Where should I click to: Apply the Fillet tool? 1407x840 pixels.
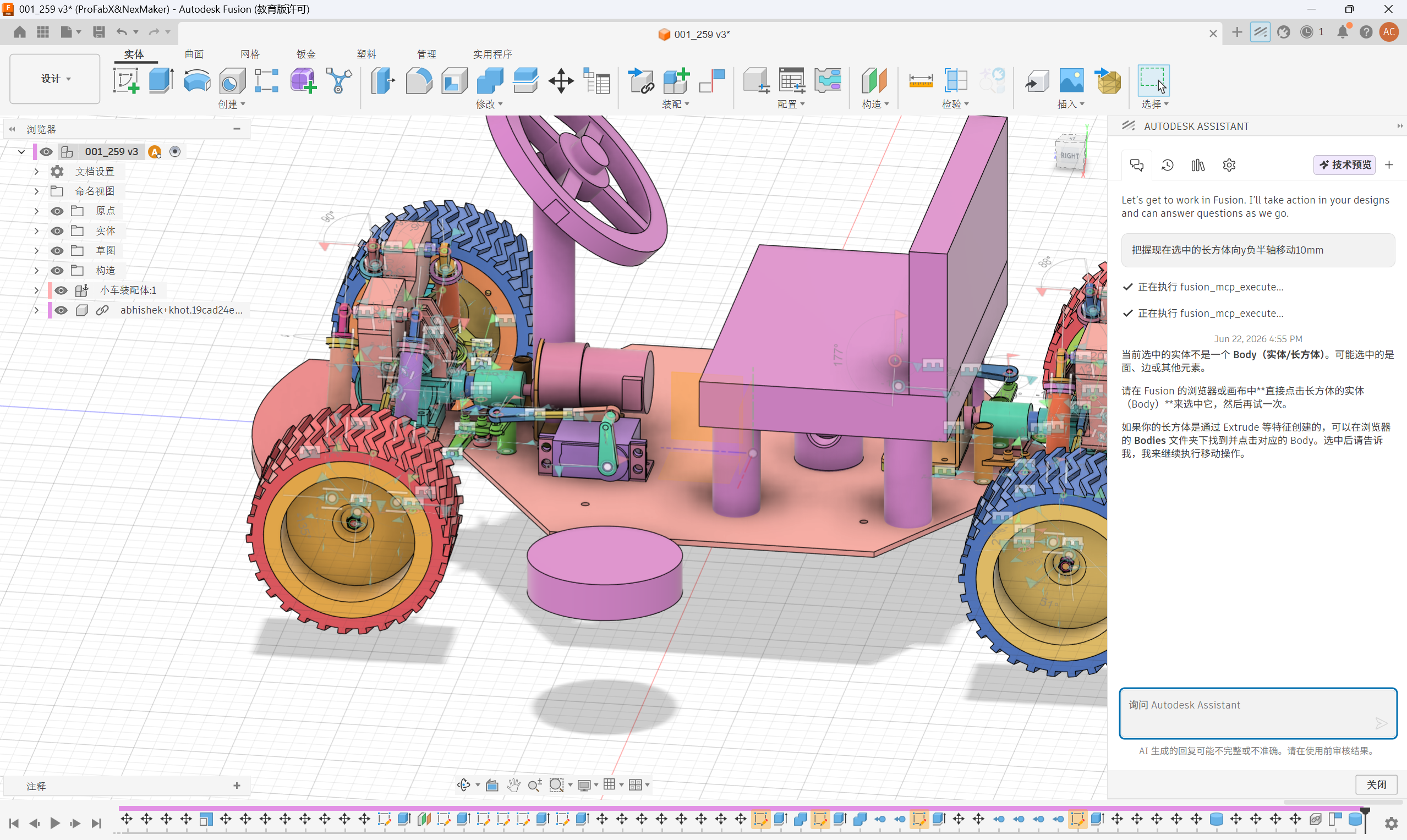pyautogui.click(x=418, y=80)
